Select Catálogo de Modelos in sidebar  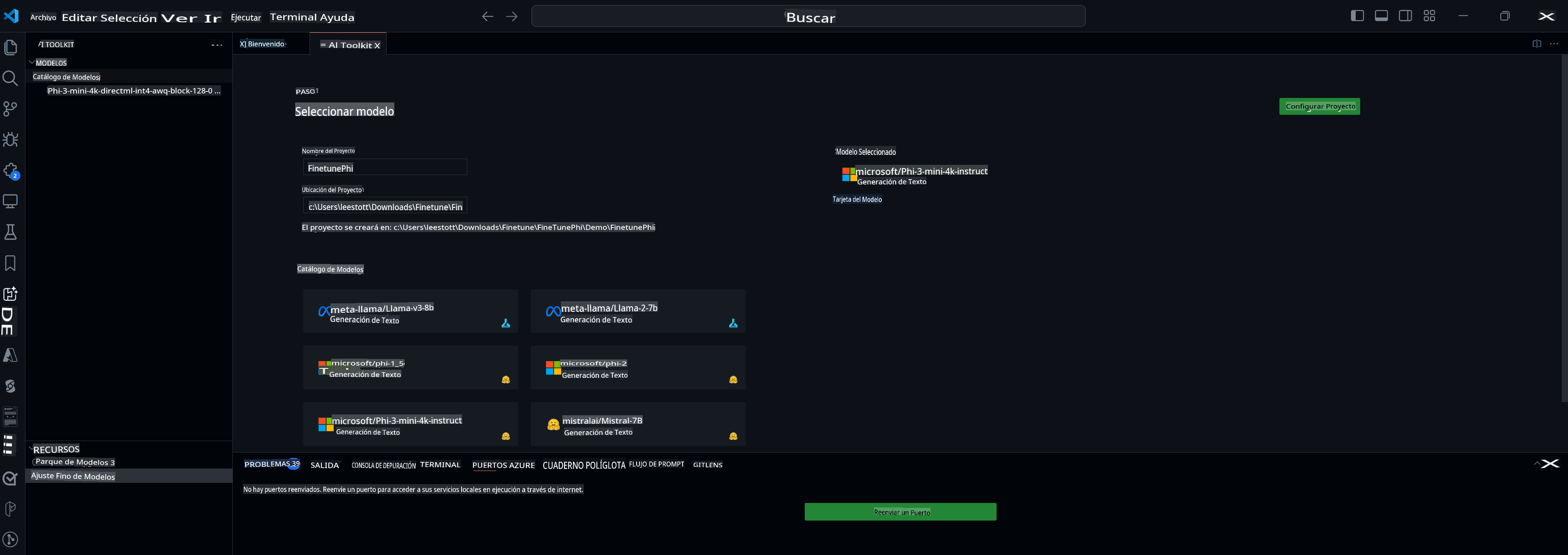click(x=128, y=77)
